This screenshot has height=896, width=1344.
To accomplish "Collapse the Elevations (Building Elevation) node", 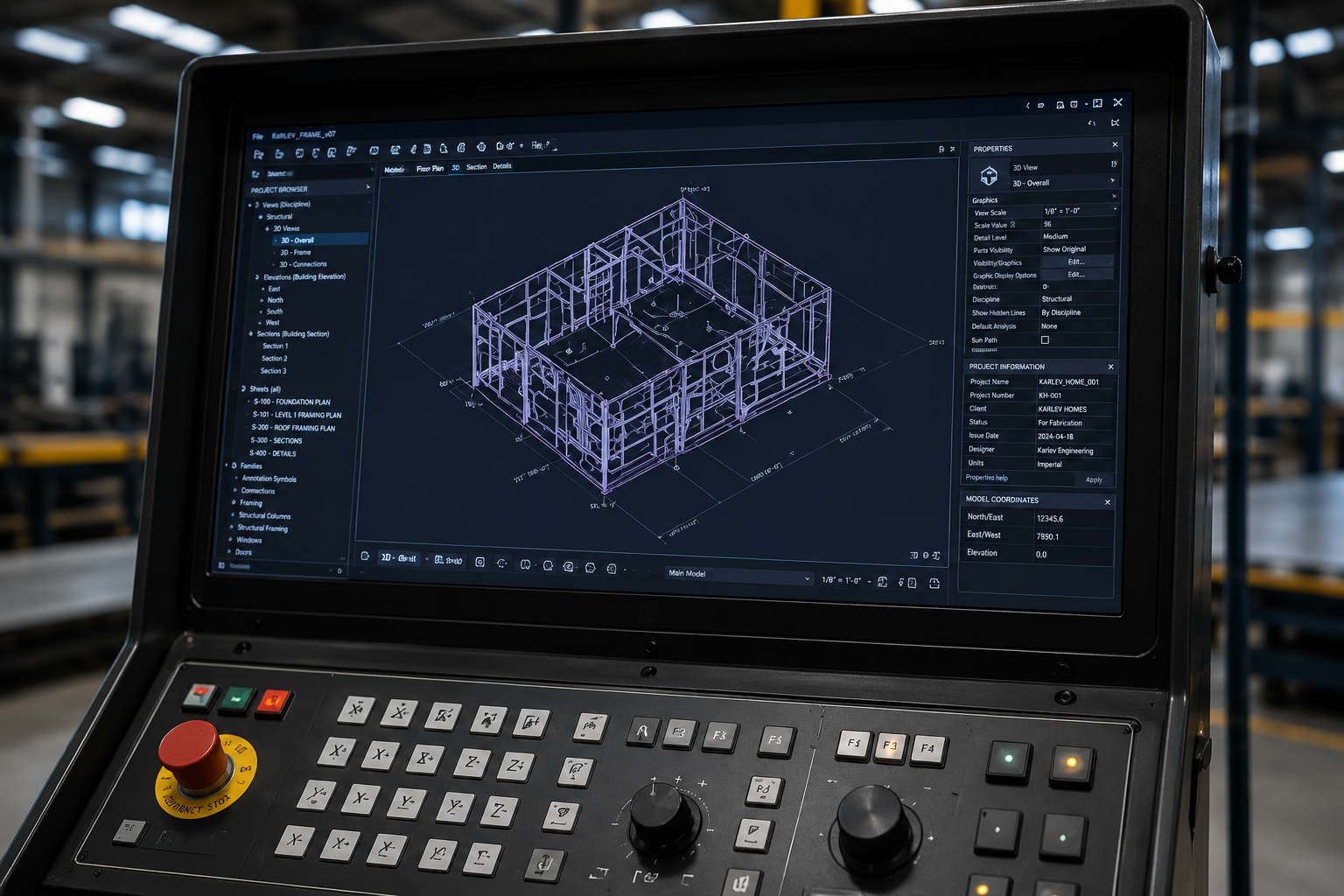I will (257, 277).
